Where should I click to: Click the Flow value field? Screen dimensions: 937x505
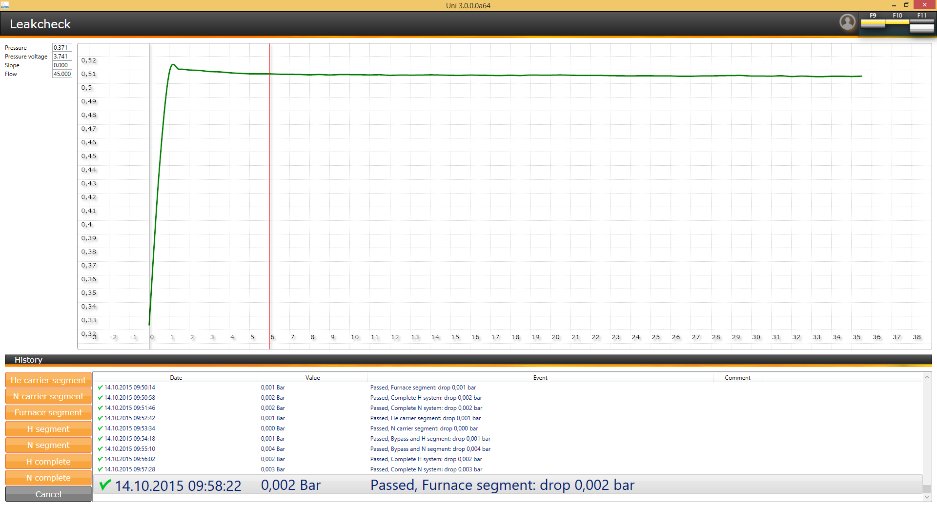61,73
